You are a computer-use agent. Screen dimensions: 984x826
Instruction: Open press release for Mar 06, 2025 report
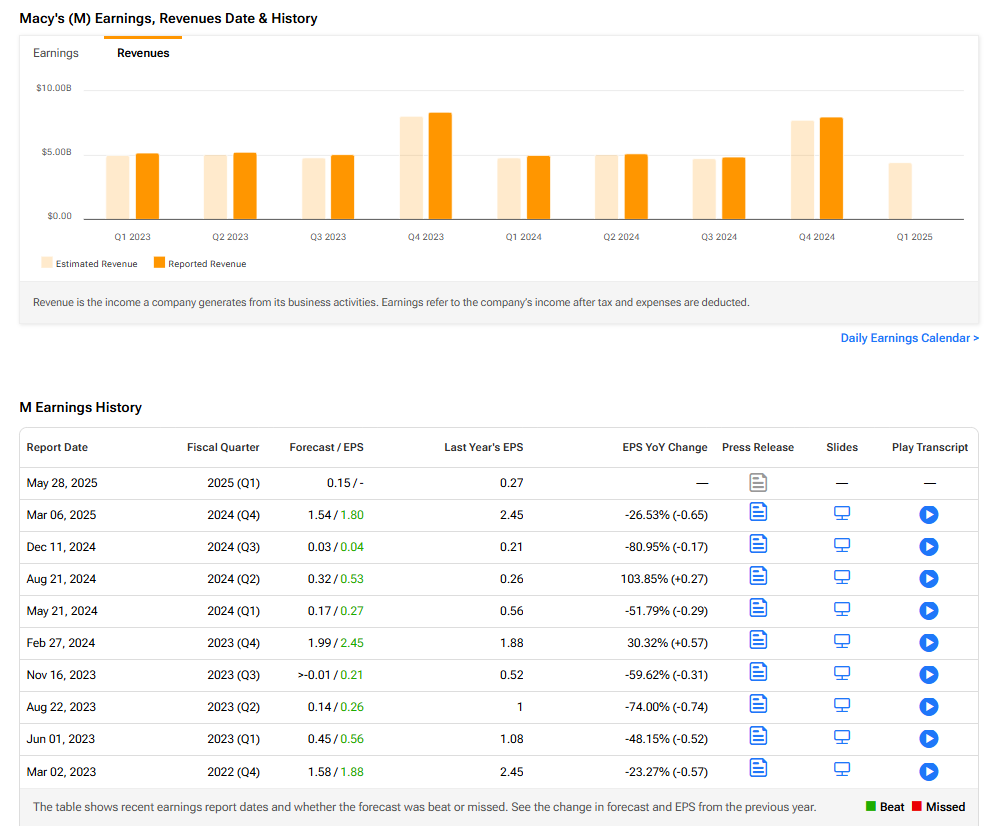(758, 512)
